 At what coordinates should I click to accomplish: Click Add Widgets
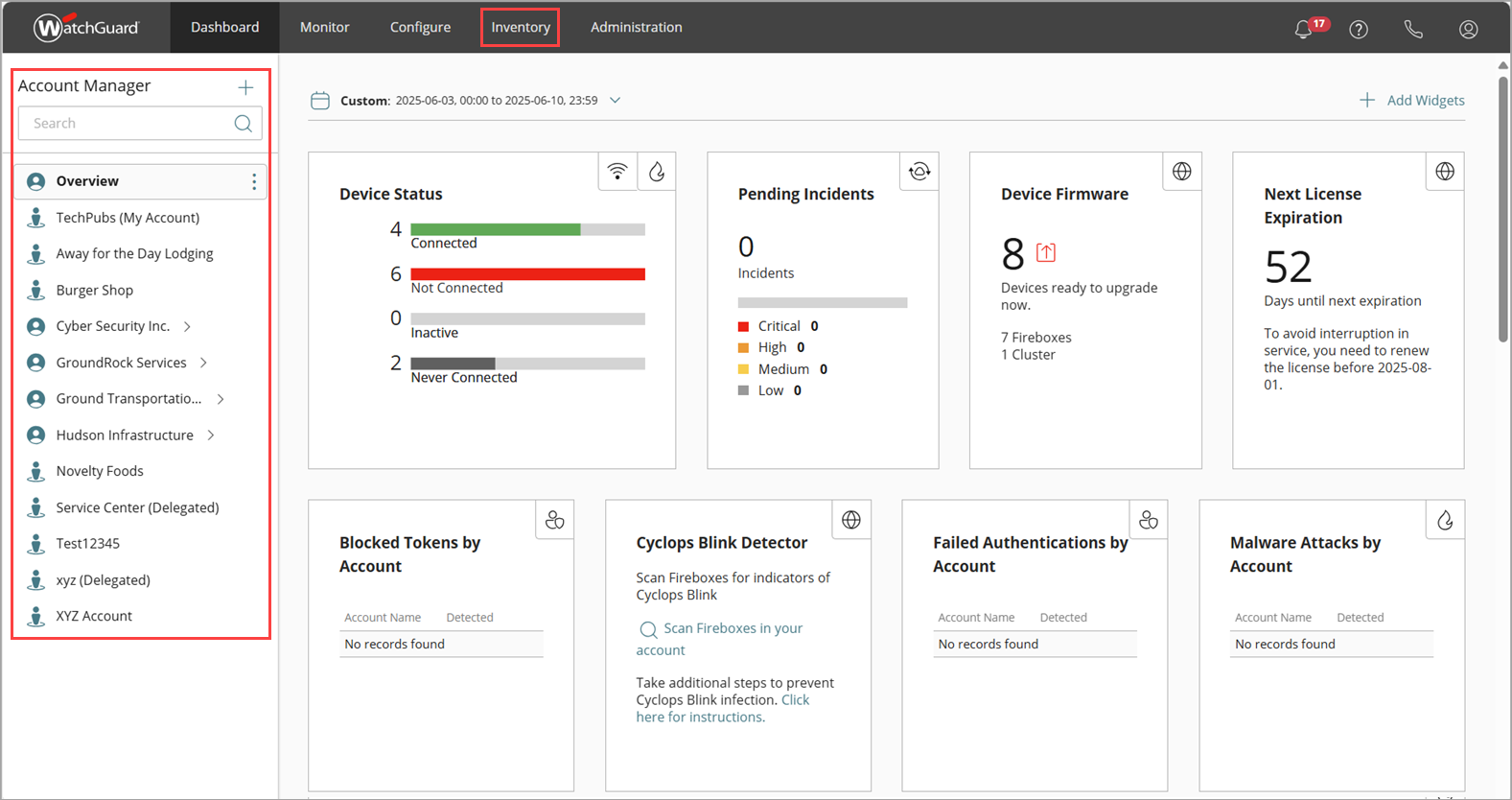pyautogui.click(x=1411, y=100)
